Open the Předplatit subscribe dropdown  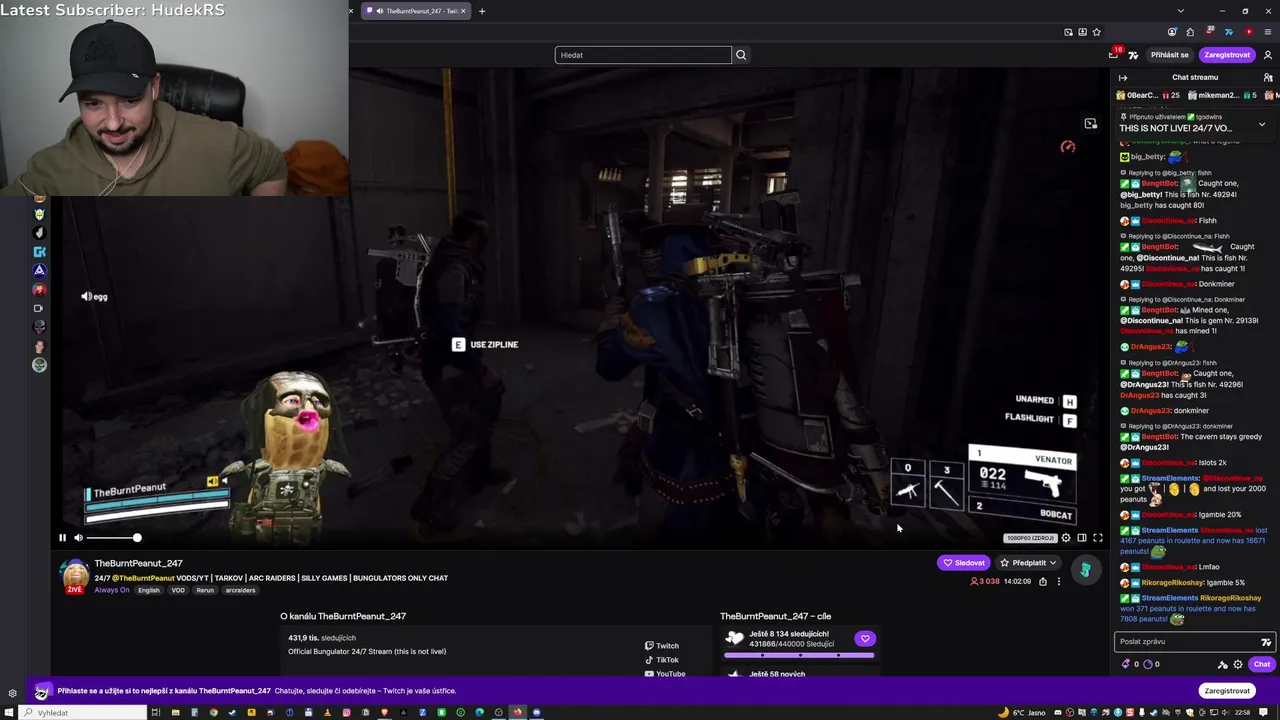coord(1028,563)
